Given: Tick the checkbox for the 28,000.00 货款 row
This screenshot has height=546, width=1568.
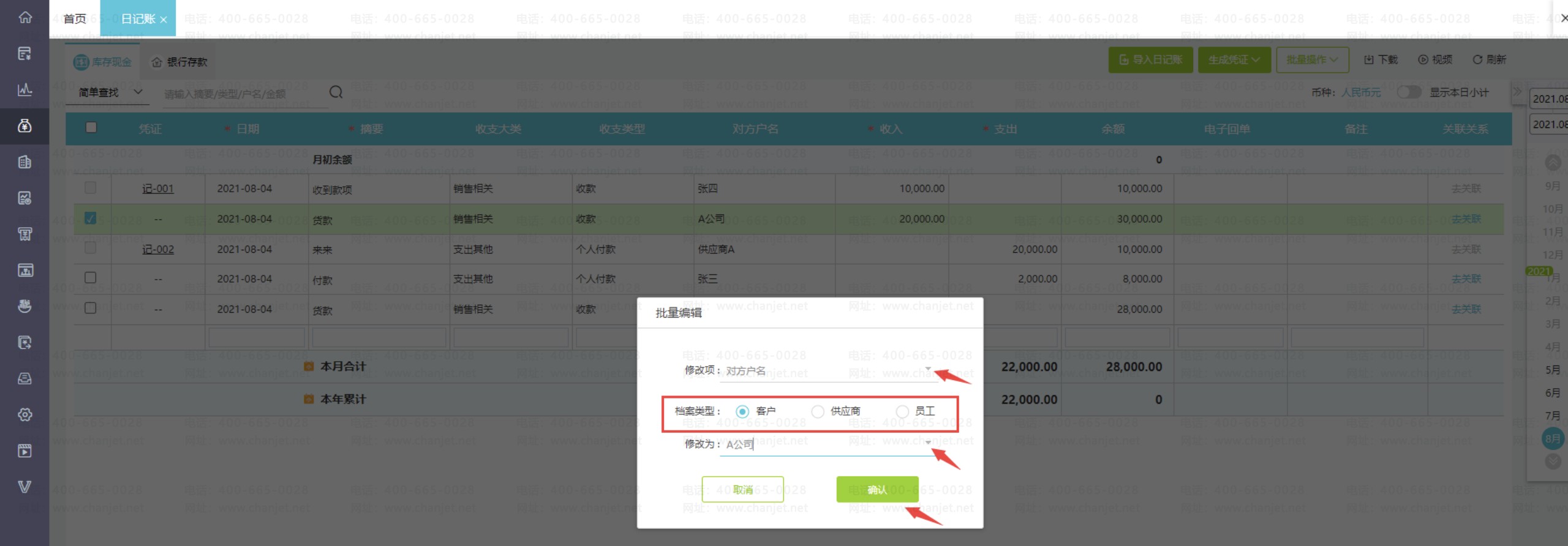Looking at the screenshot, I should (91, 308).
